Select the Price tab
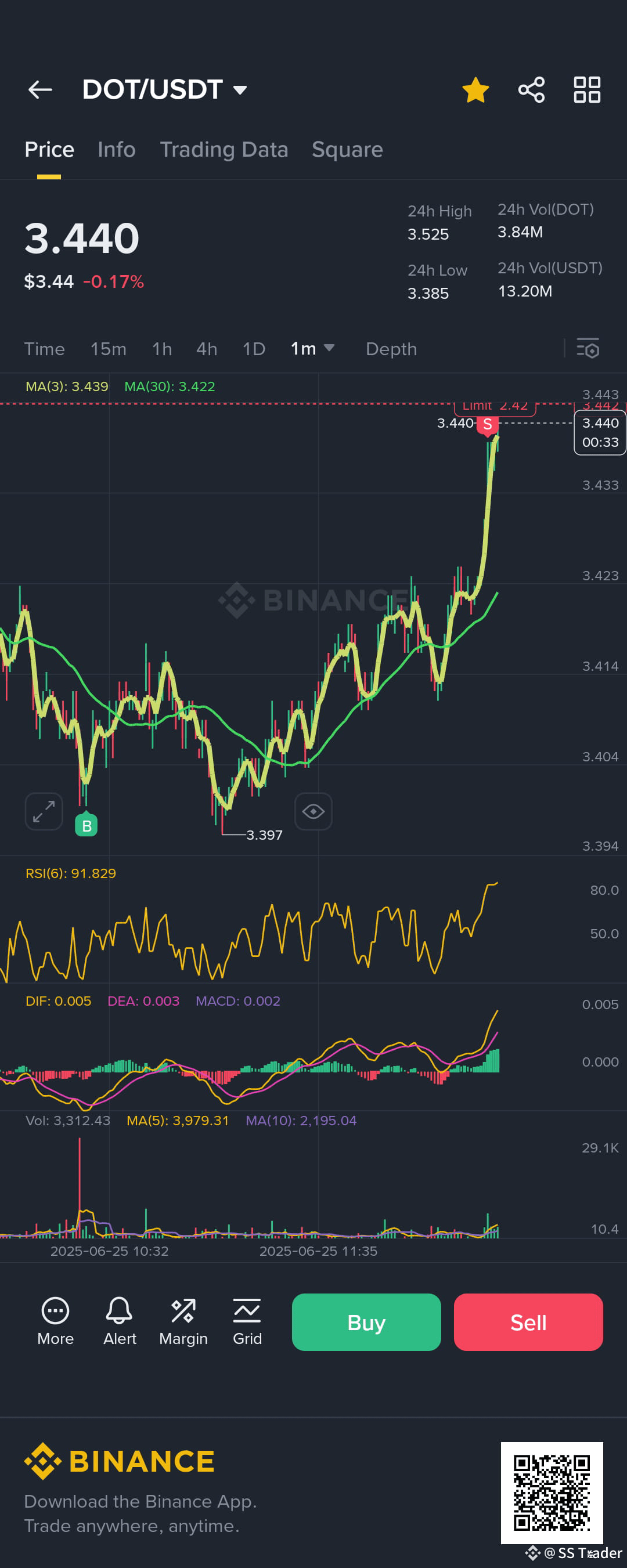 49,150
